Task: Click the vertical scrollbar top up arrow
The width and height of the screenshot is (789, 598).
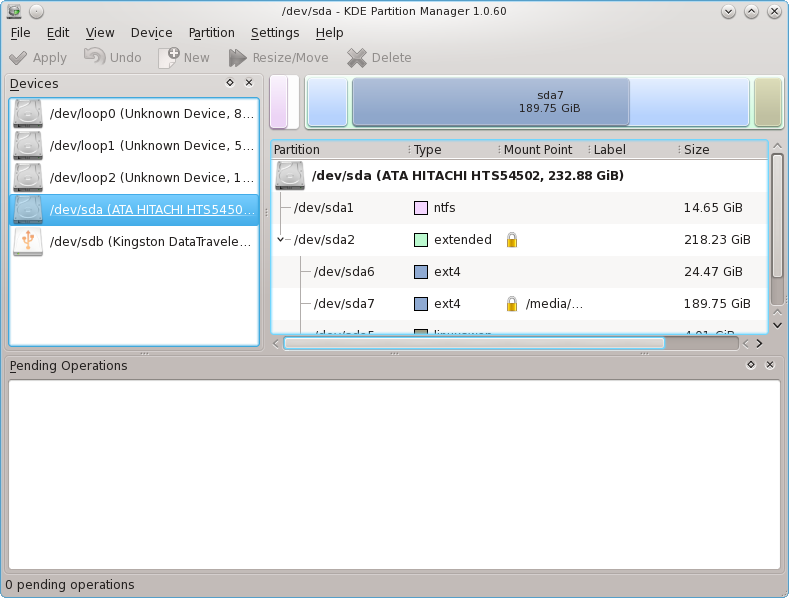Action: 777,146
